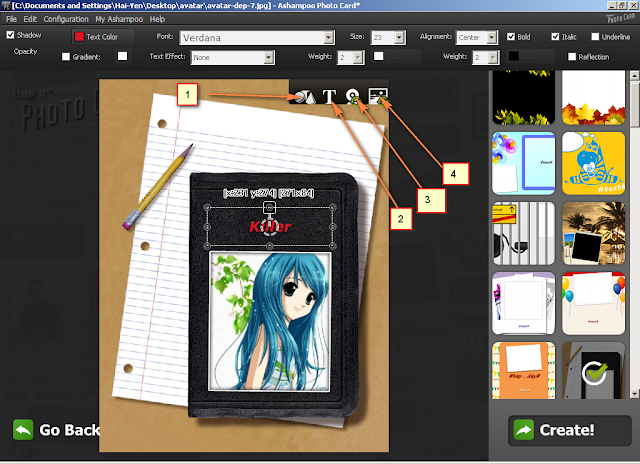Click the Go Back button label
Screen dimensions: 640x464
(x=69, y=430)
